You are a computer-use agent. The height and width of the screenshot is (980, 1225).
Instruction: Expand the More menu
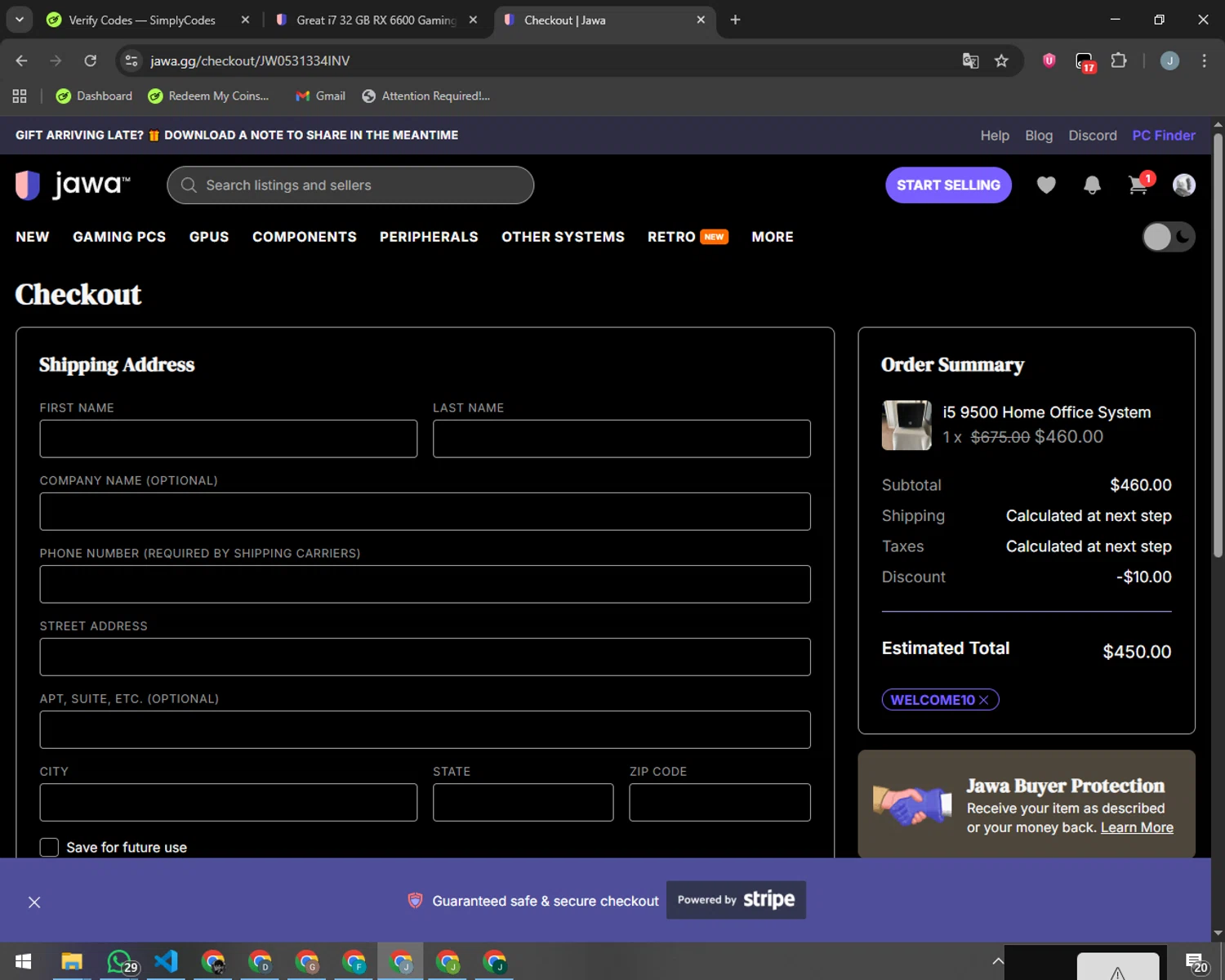(x=773, y=237)
